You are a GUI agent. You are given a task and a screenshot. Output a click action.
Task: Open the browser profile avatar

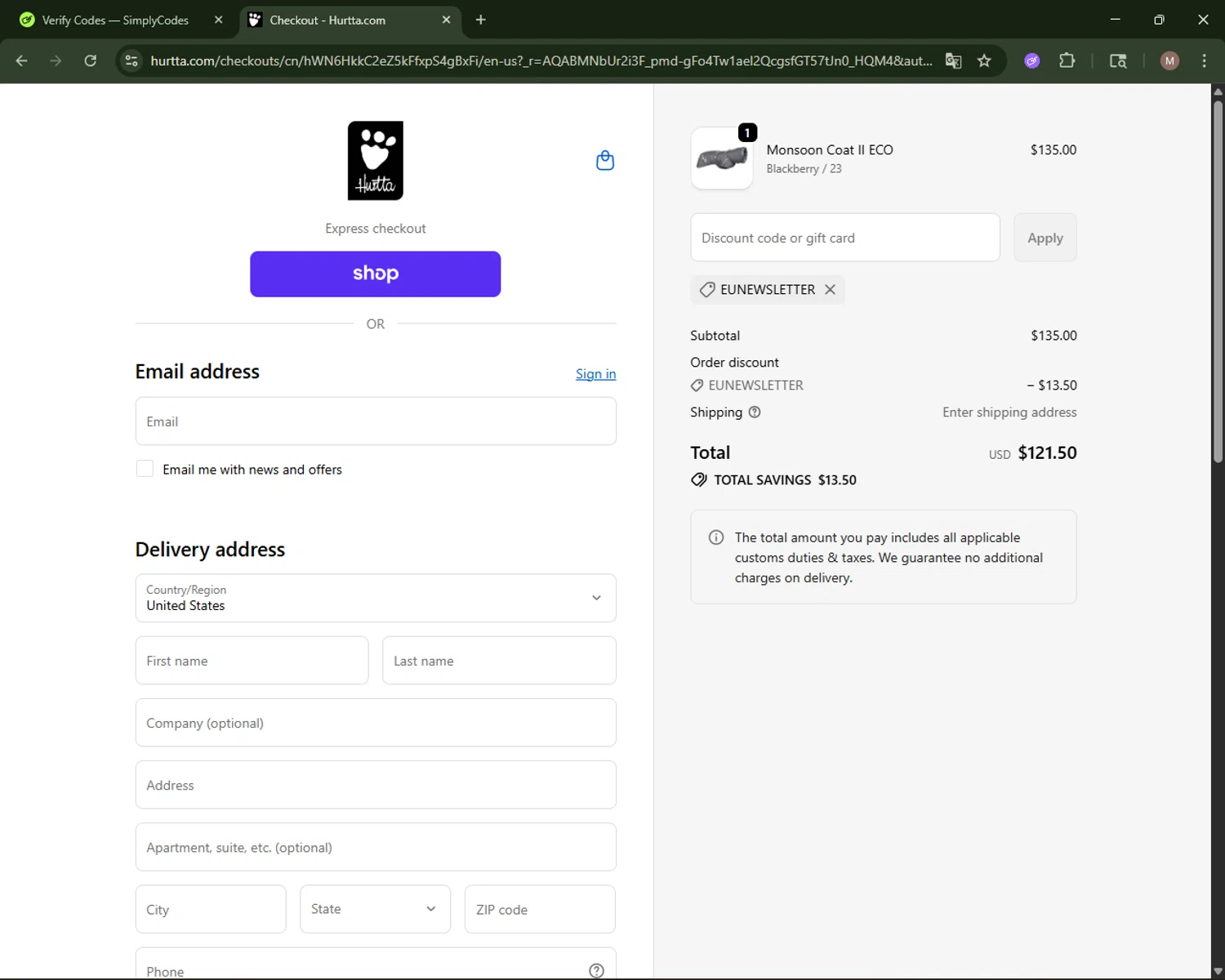point(1169,60)
